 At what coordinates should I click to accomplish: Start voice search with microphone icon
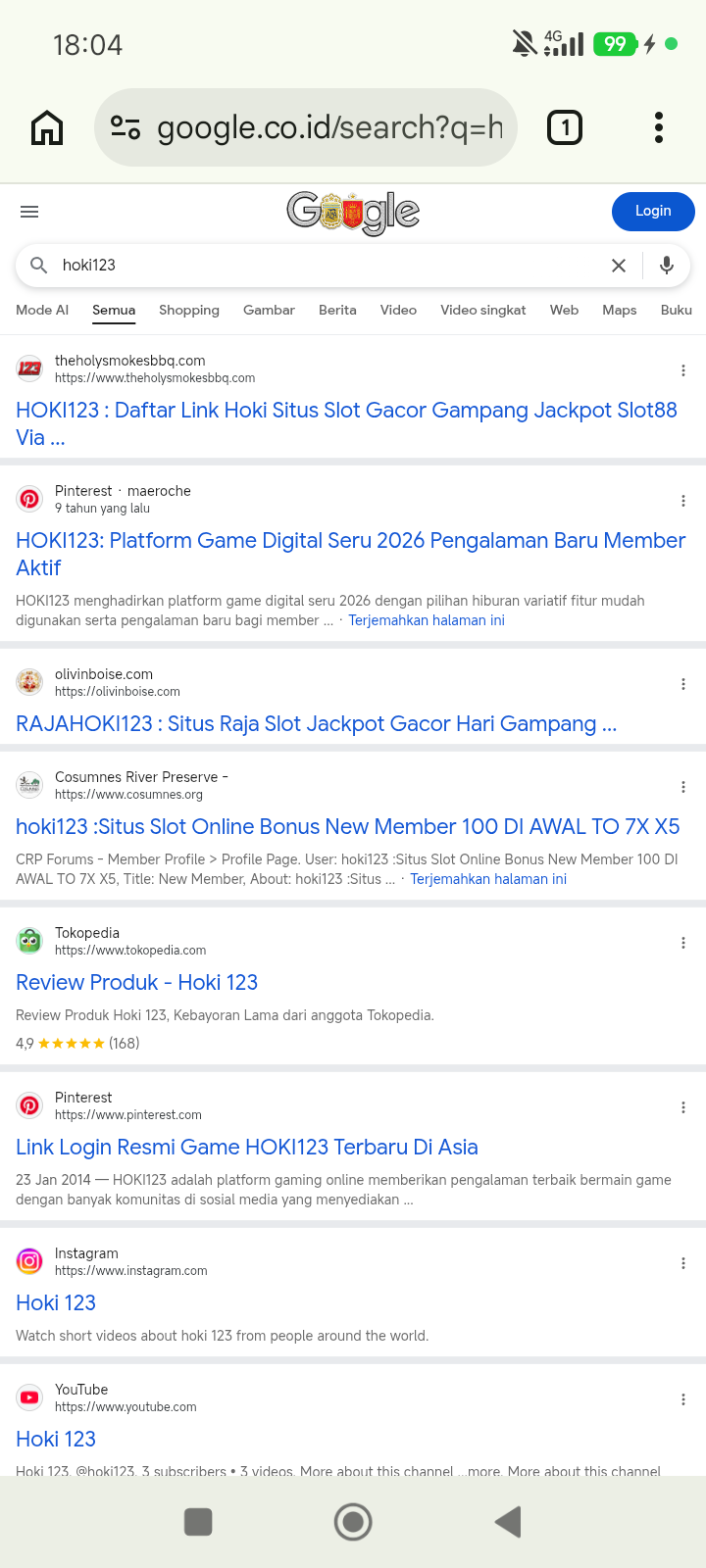pos(667,266)
